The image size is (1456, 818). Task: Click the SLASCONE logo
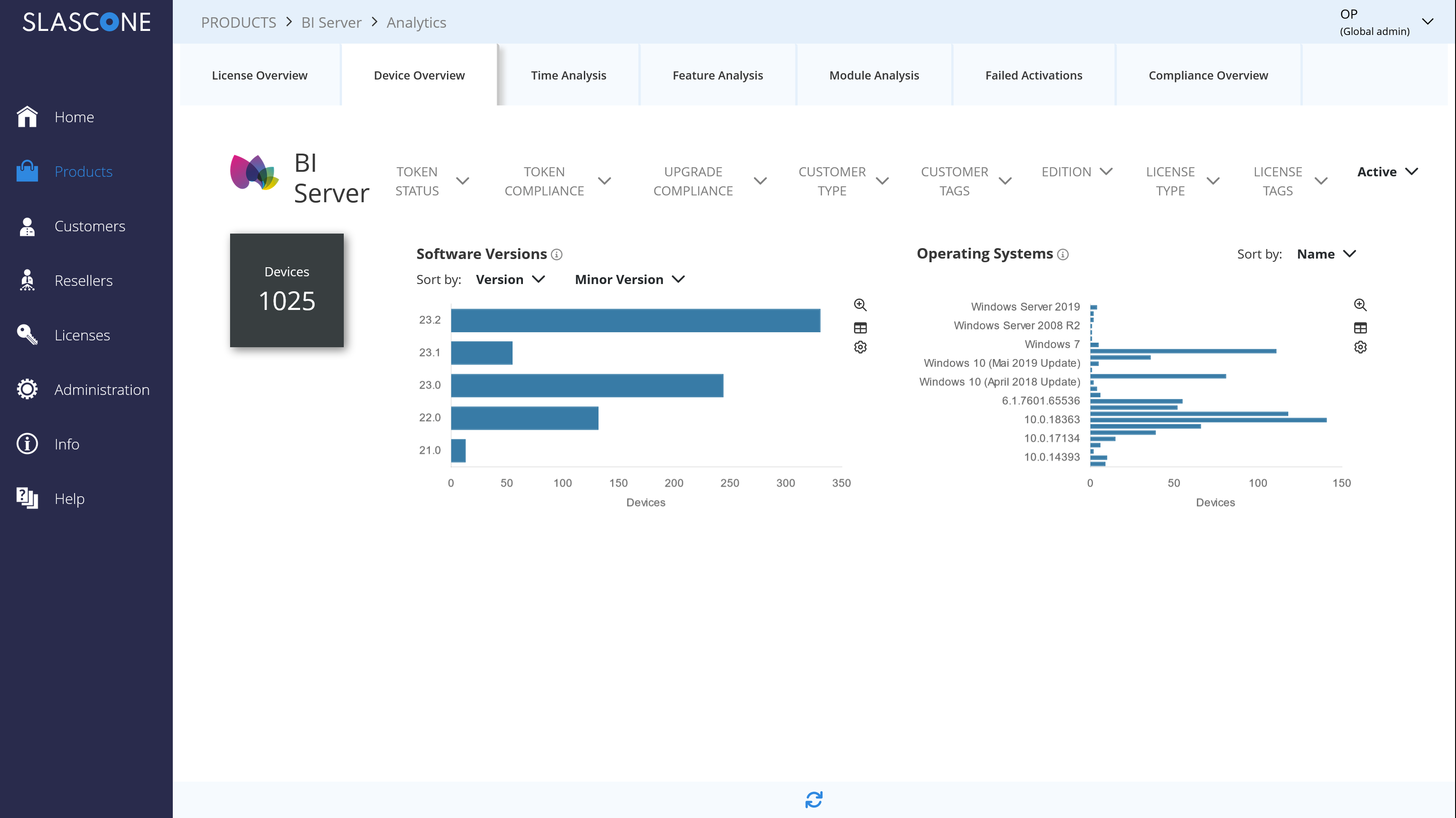(86, 22)
